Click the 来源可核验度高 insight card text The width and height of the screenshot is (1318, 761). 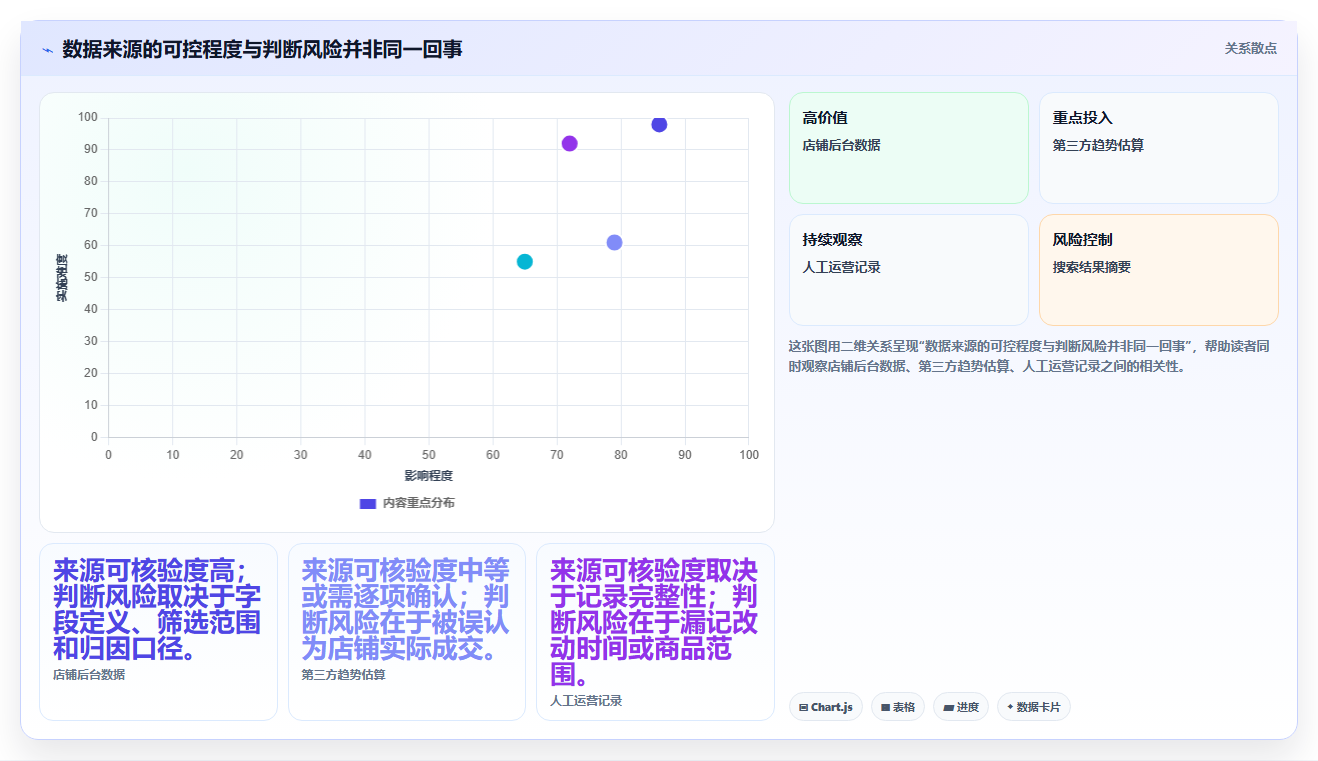(157, 609)
